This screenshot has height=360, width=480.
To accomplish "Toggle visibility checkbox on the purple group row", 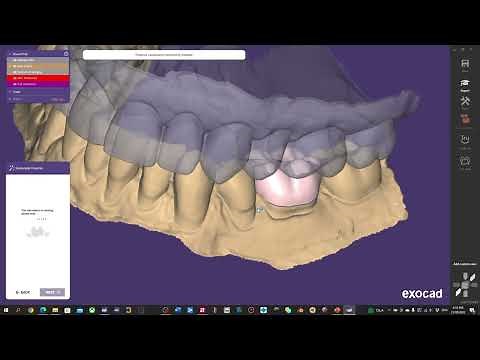I will pos(15,84).
